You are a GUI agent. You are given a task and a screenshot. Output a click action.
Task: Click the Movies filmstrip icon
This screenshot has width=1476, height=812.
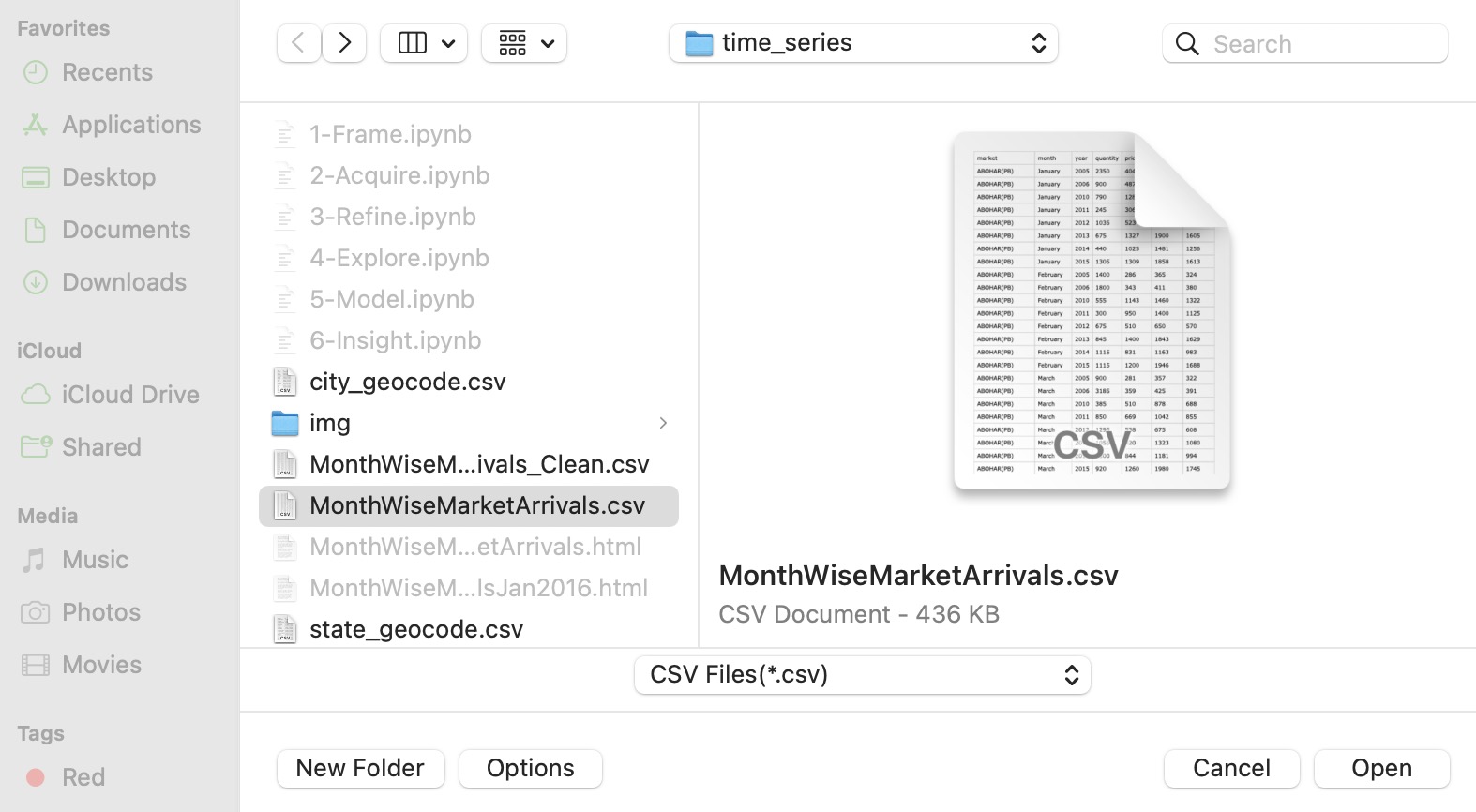(x=36, y=665)
